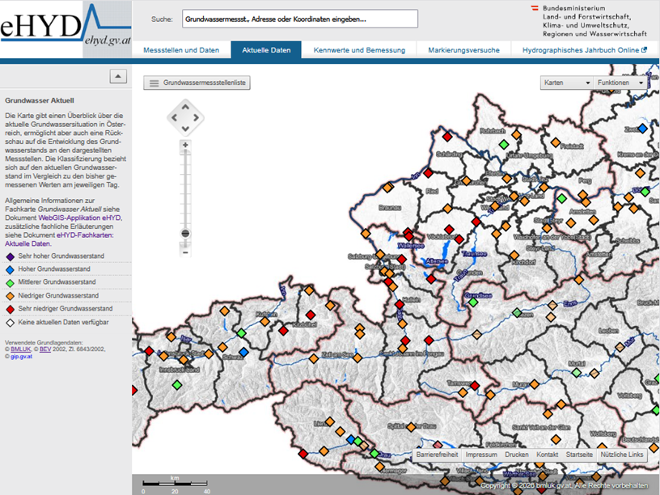Pan the map right with arrow
This screenshot has width=660, height=495.
(x=198, y=118)
